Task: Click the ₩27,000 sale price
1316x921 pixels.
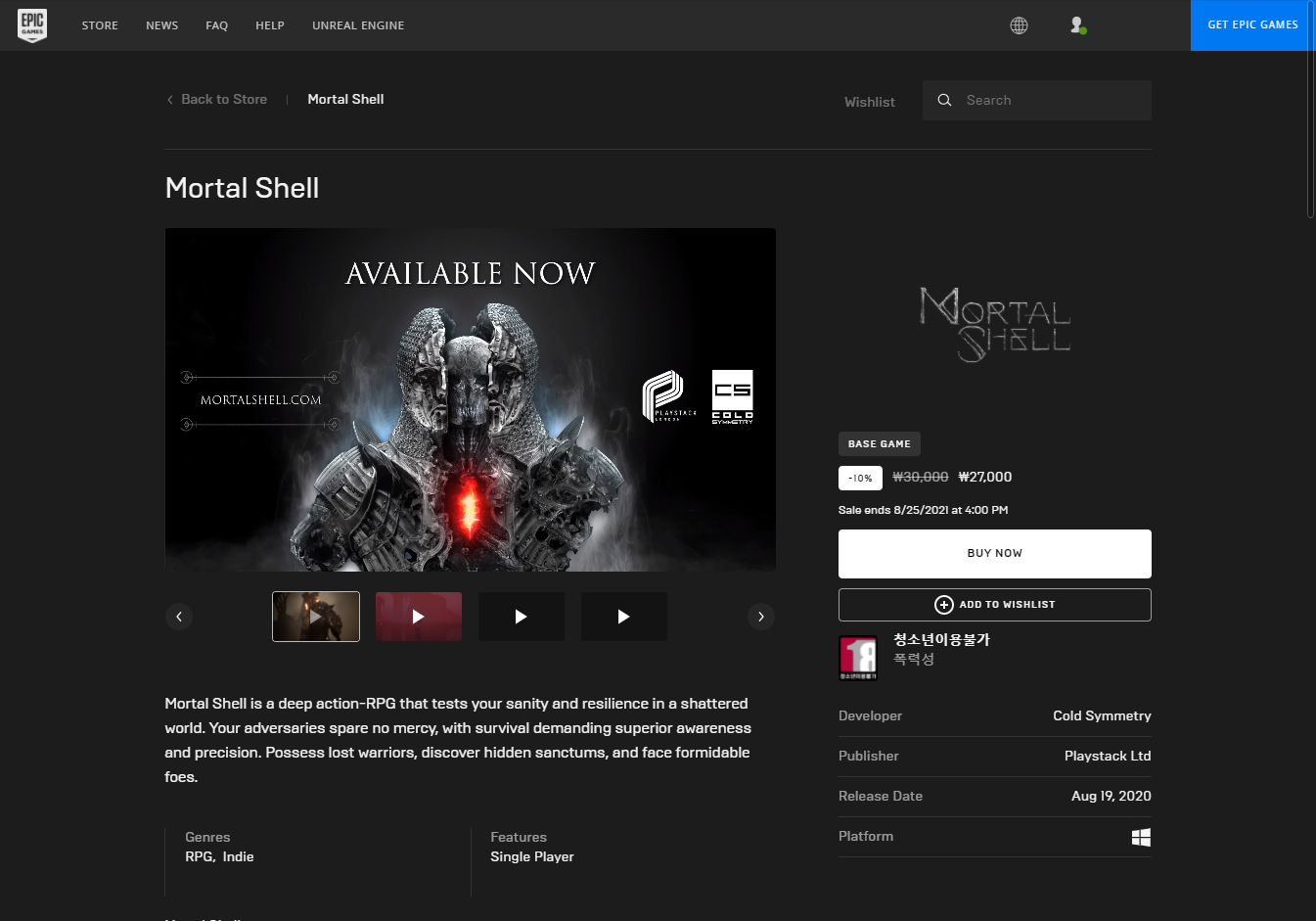Action: tap(985, 477)
